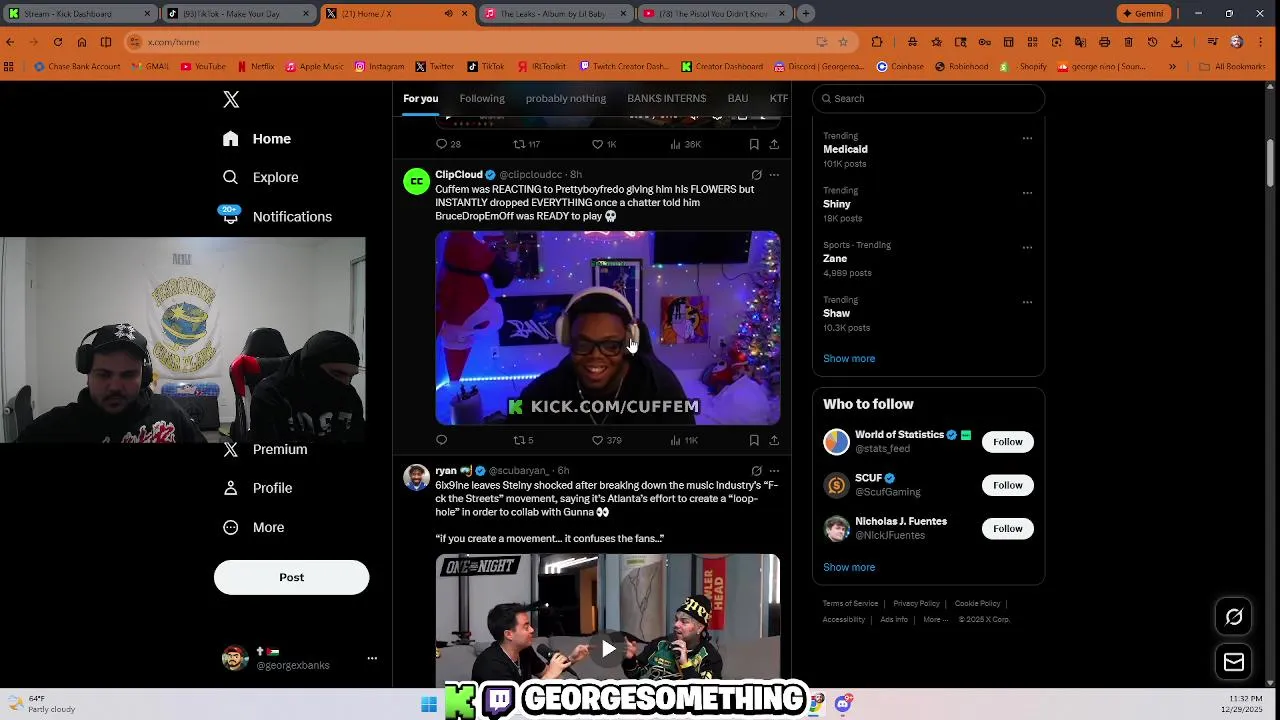
Task: Go to Home in X sidebar
Action: 258,139
